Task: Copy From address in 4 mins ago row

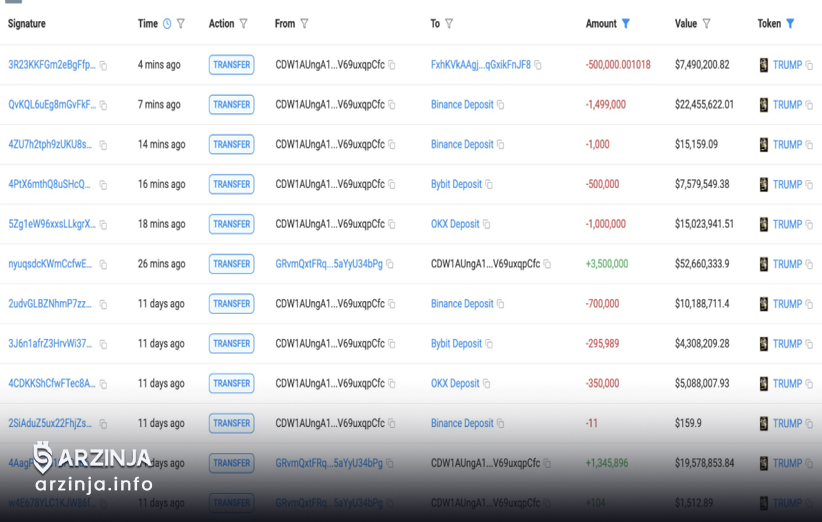Action: (x=392, y=65)
